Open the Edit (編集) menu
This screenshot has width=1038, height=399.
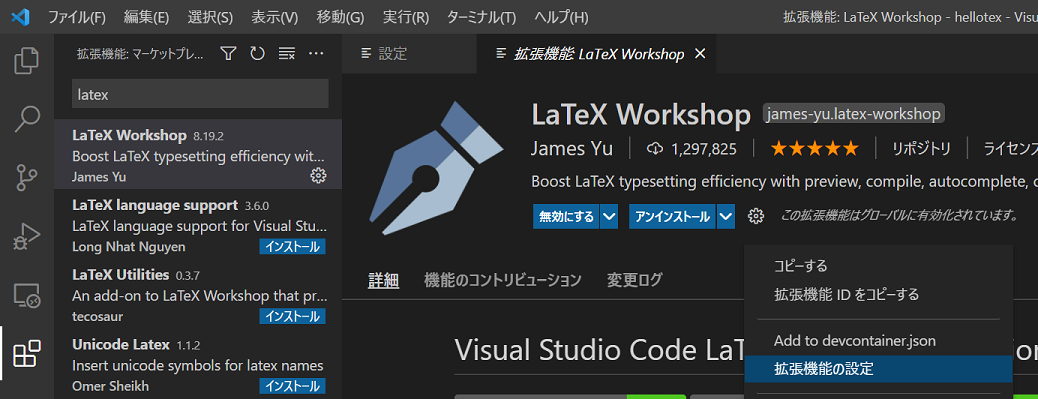pyautogui.click(x=146, y=17)
